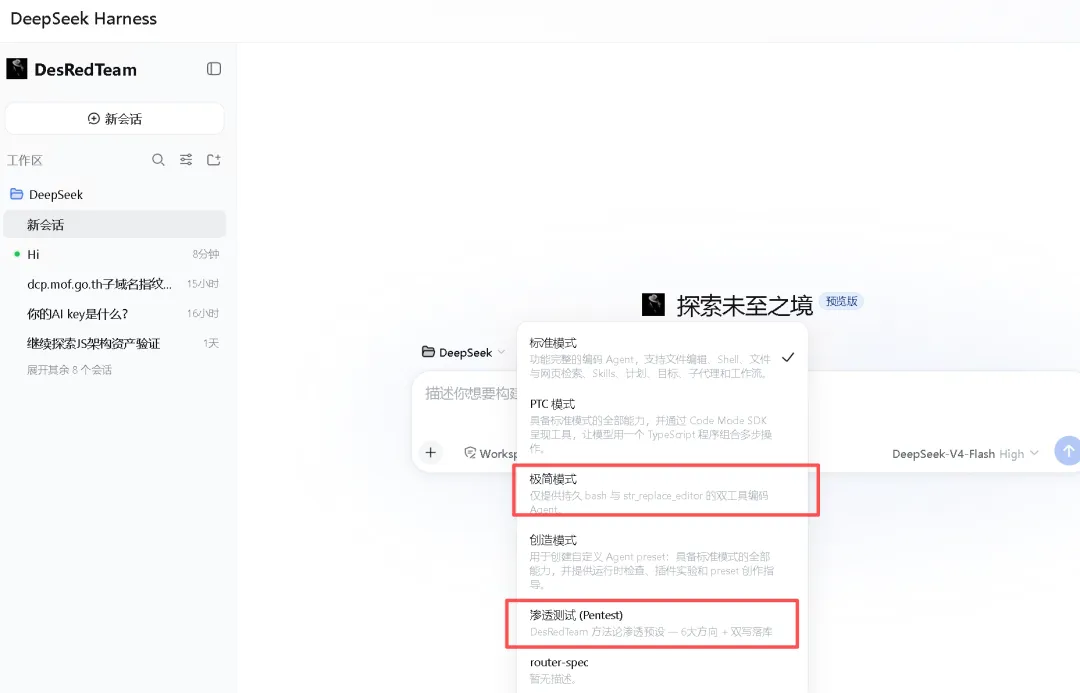Click the 预览版 badge
Image resolution: width=1080 pixels, height=693 pixels.
click(842, 301)
